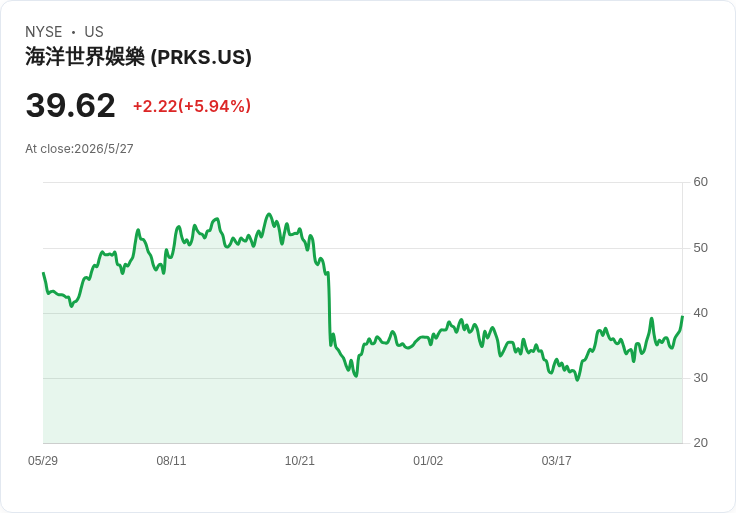Click the At close:2026/5/27 timestamp
The image size is (736, 513).
[79, 149]
